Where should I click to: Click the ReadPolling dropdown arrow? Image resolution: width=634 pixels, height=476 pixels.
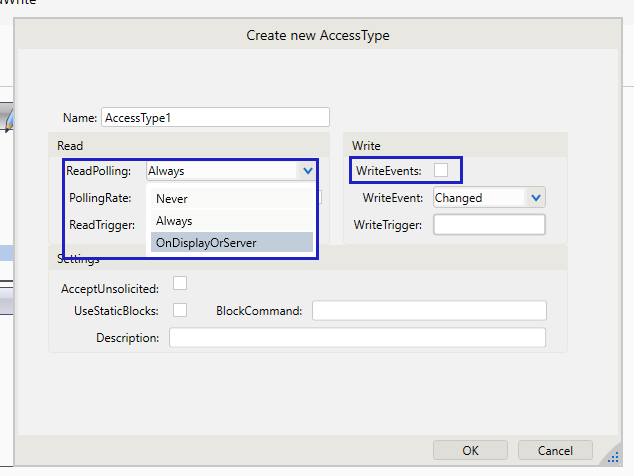click(306, 171)
